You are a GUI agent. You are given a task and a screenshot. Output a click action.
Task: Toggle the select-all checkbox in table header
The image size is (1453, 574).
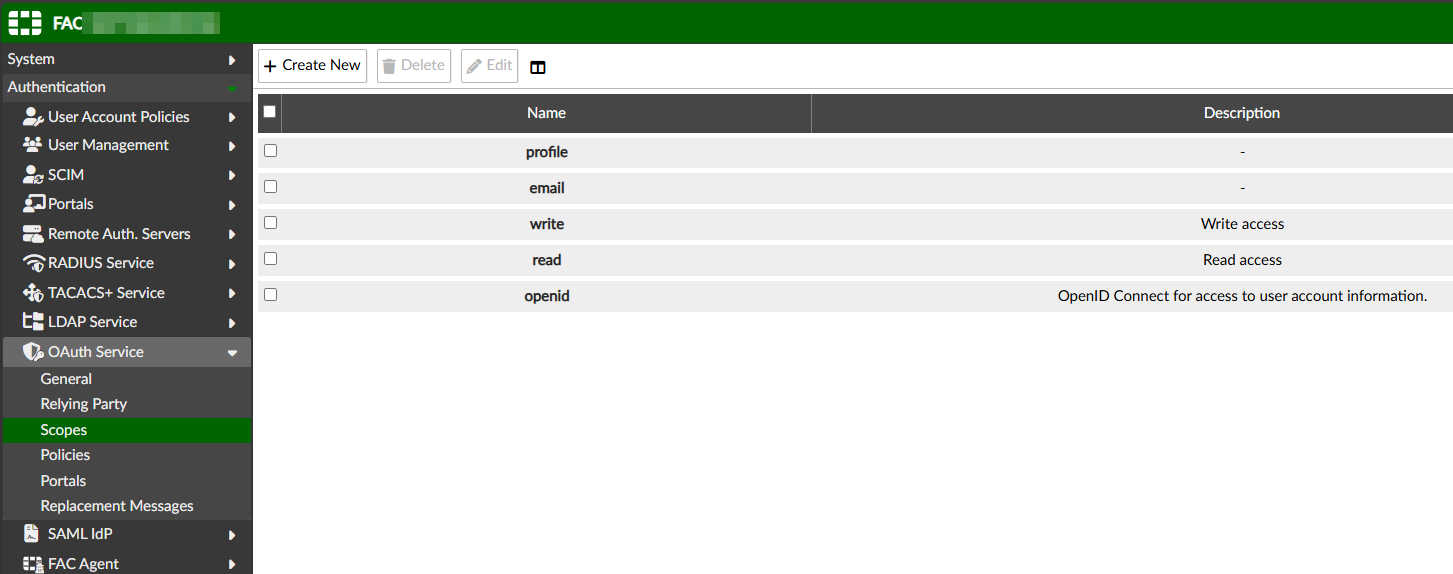pyautogui.click(x=270, y=112)
